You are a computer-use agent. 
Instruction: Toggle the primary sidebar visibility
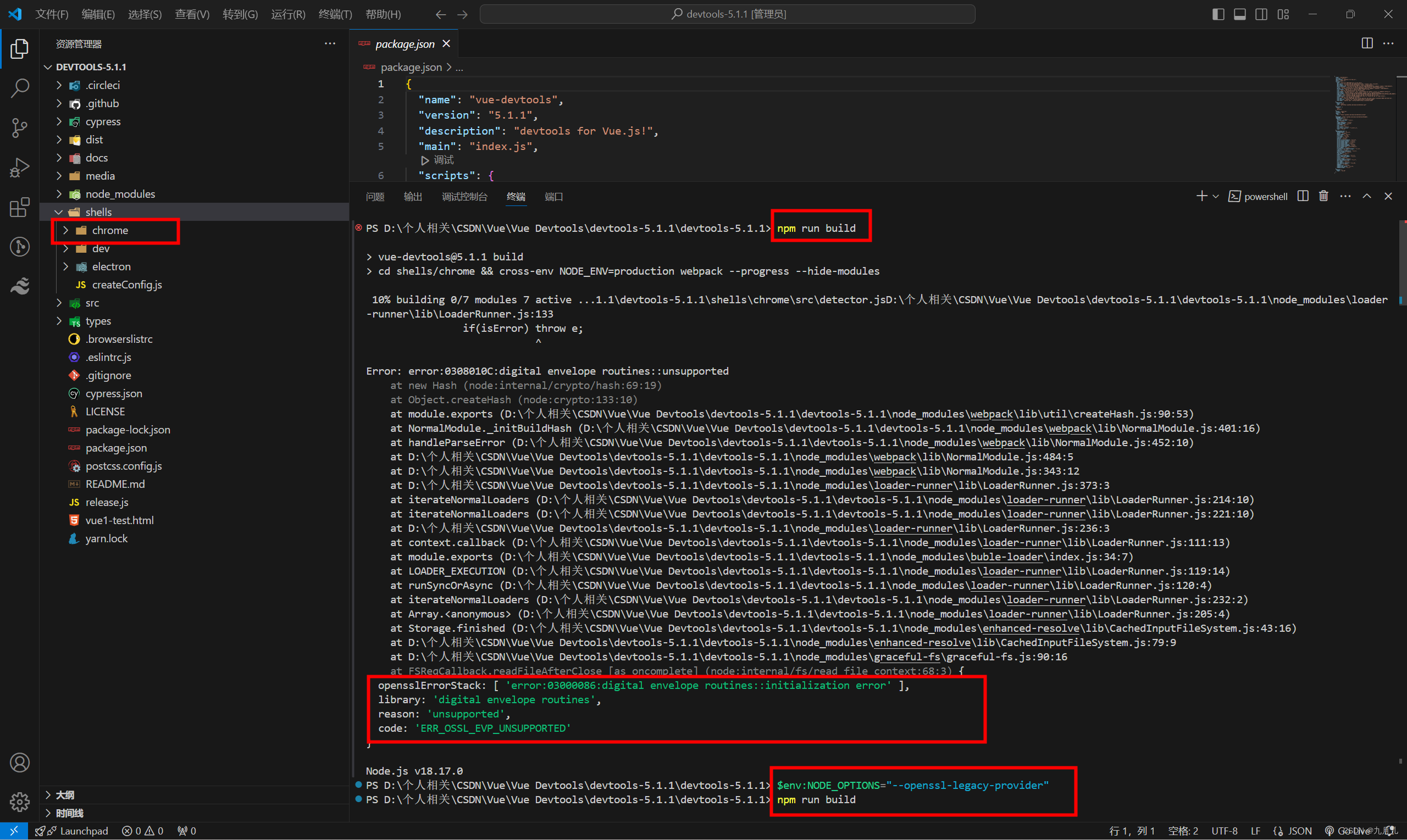(x=1218, y=14)
